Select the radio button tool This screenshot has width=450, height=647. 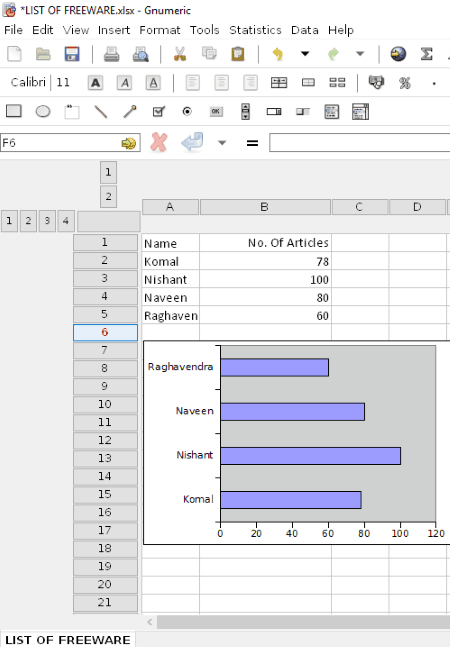click(x=187, y=111)
